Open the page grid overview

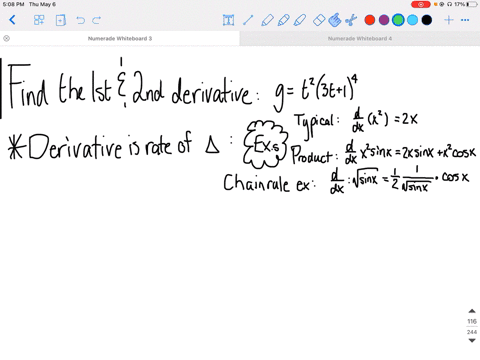coord(39,20)
